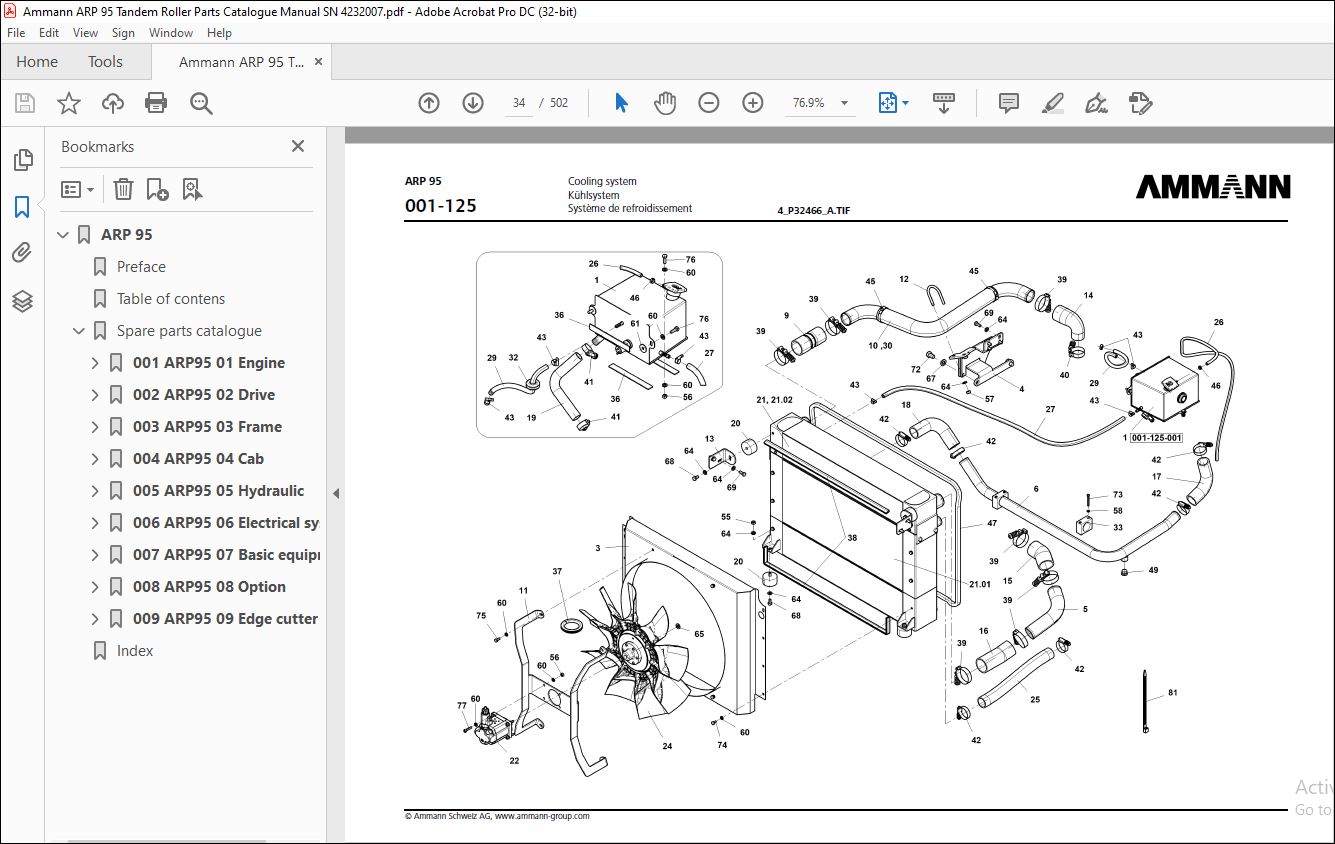Switch to the Home tab
1335x844 pixels.
coord(37,62)
